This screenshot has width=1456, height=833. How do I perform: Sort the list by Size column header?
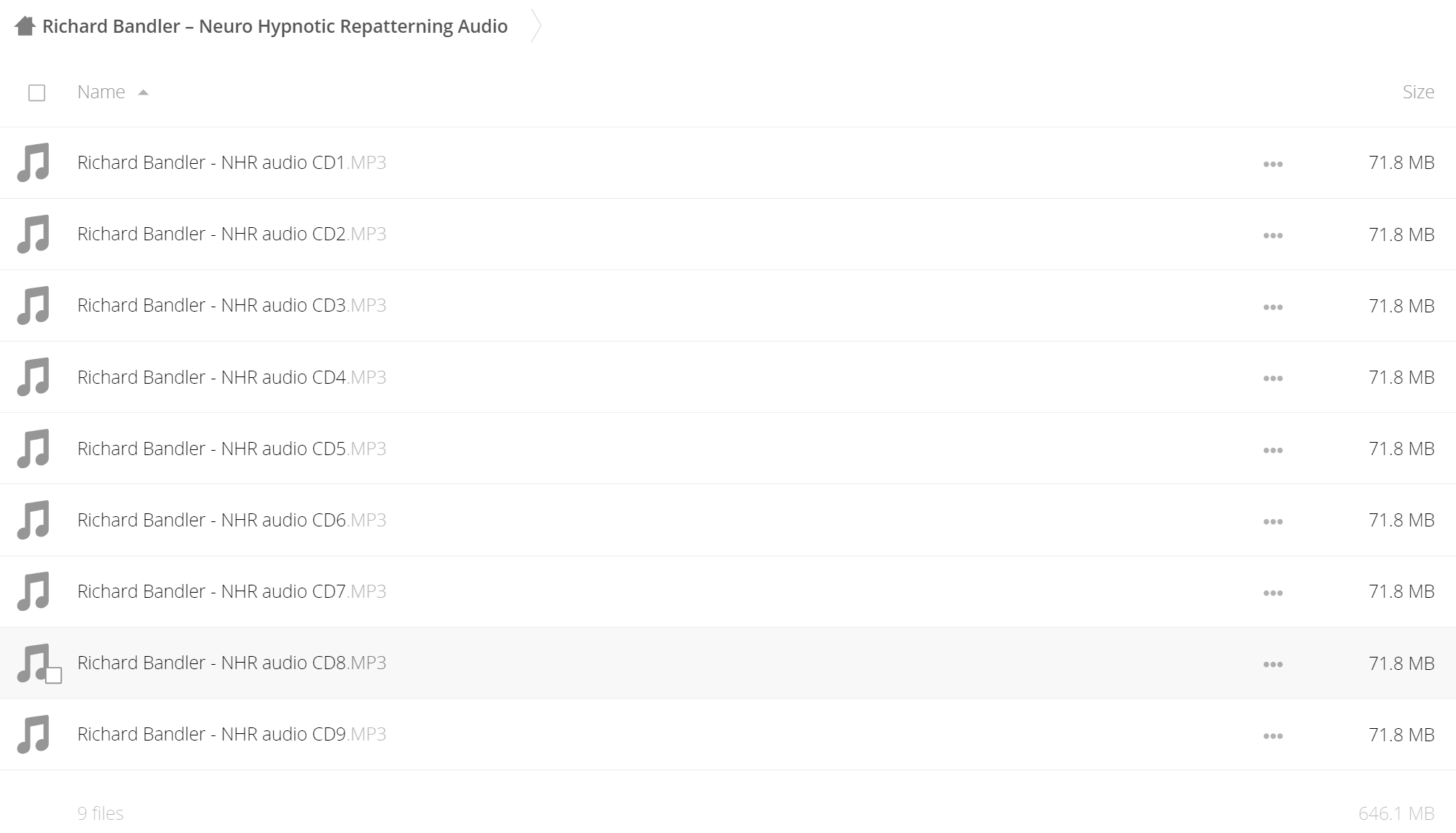pyautogui.click(x=1418, y=92)
